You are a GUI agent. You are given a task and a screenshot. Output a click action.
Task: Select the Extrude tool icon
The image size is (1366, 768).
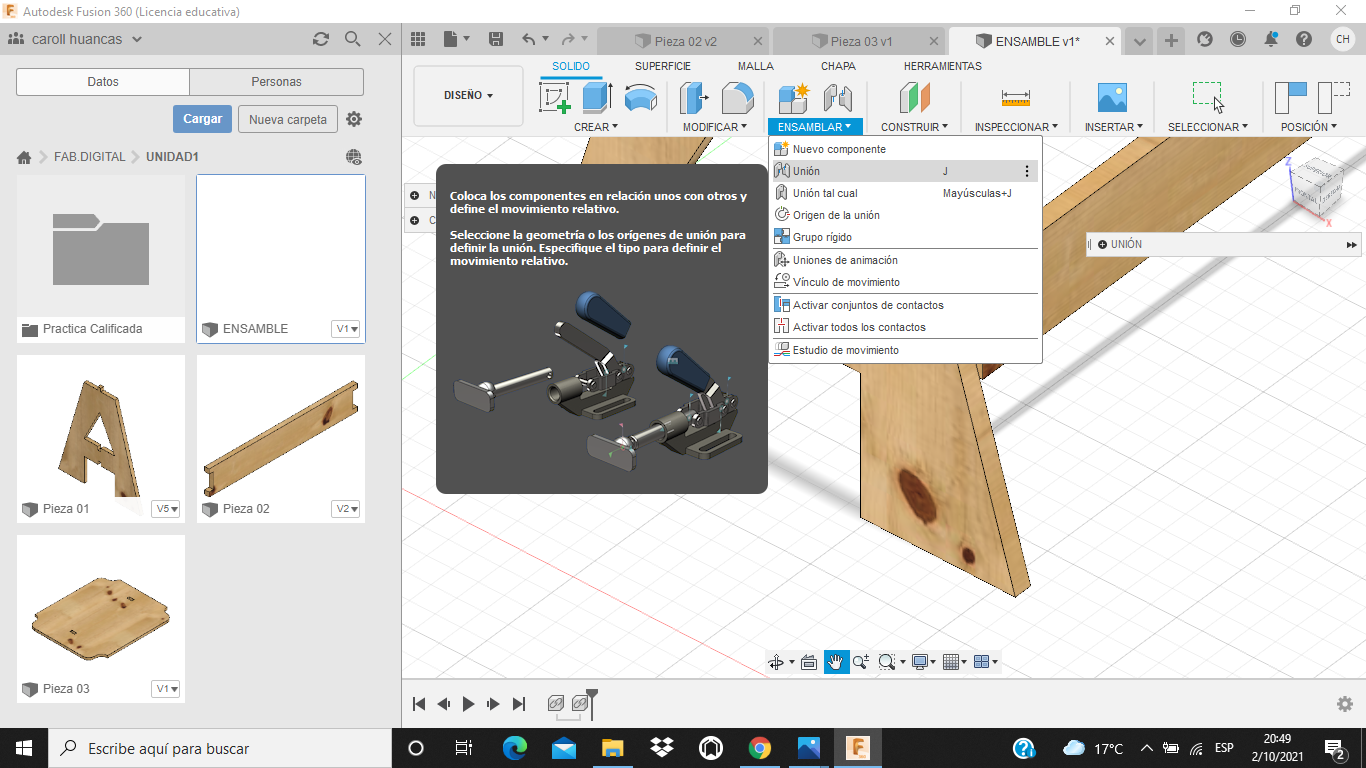coord(597,98)
